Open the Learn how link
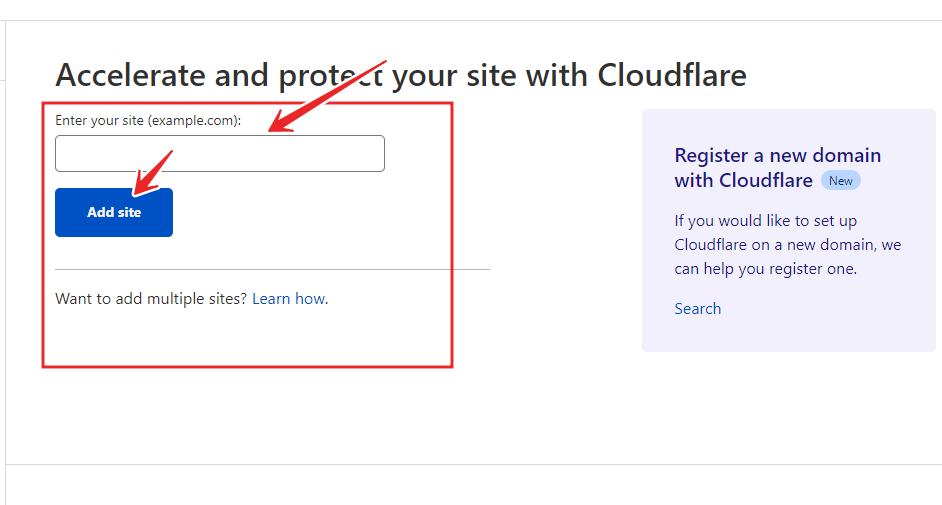Image resolution: width=942 pixels, height=505 pixels. coord(288,298)
